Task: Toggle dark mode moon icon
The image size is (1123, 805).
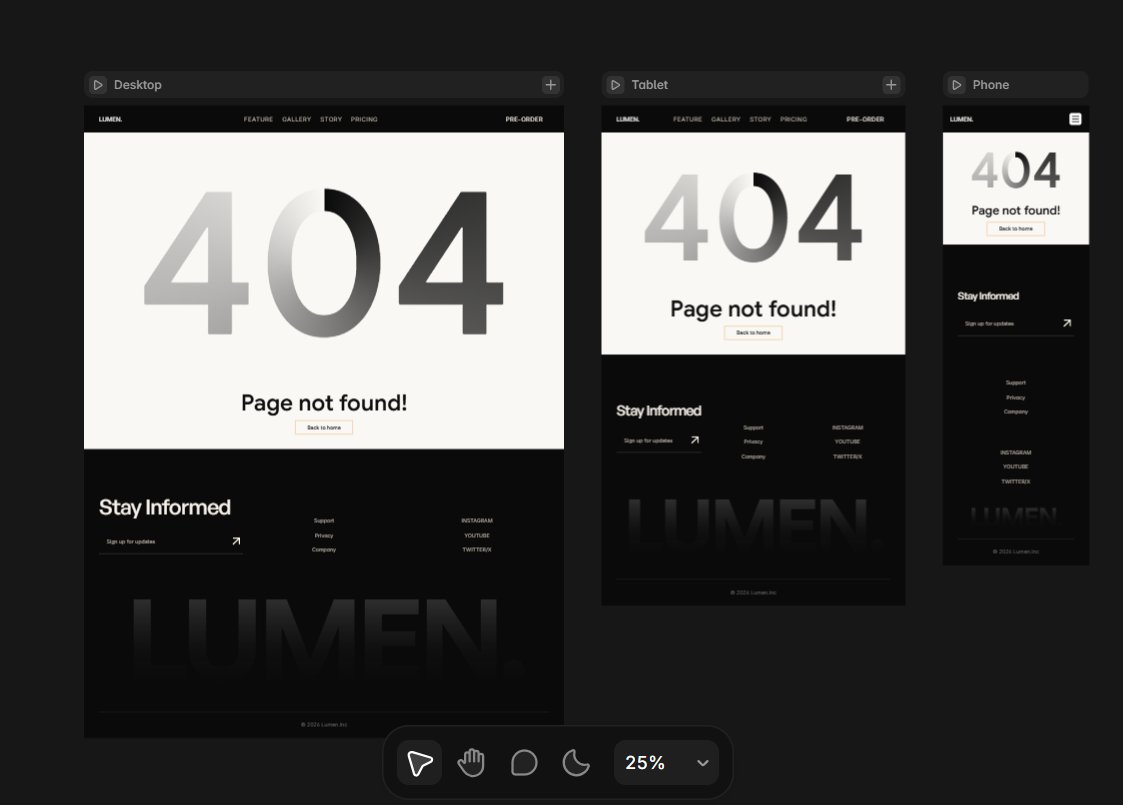Action: [576, 763]
